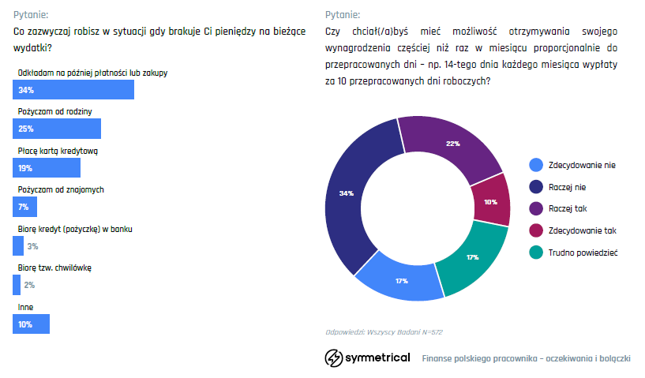The height and width of the screenshot is (378, 645).
Task: Select the Zdecydowanie nie legend color dot
Action: click(x=536, y=165)
